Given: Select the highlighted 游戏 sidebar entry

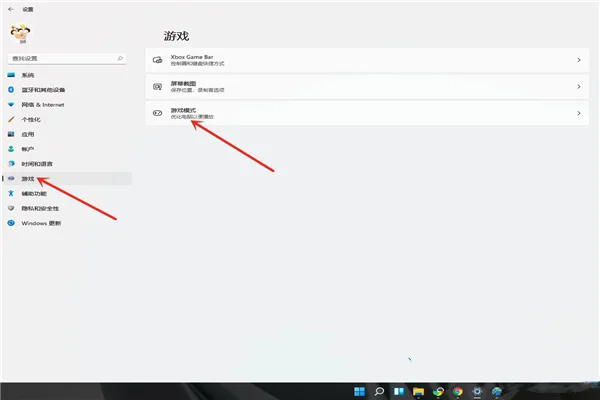Looking at the screenshot, I should tap(67, 179).
